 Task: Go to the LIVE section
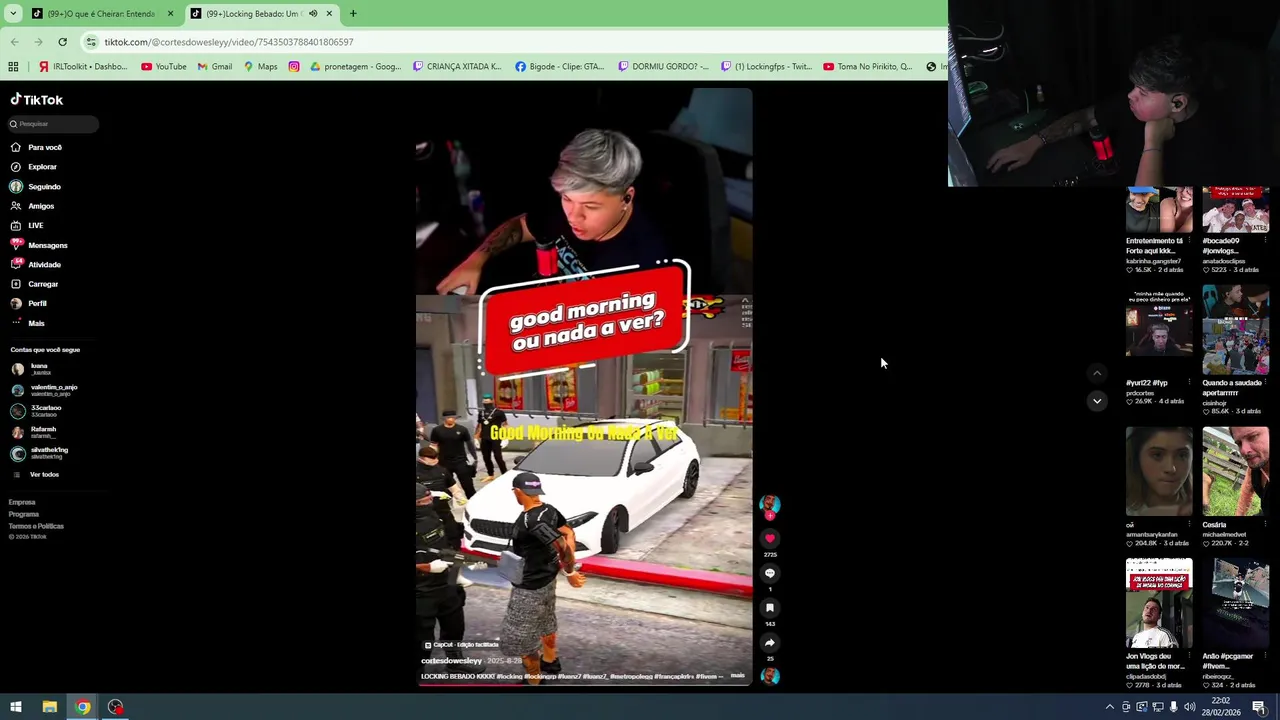27,225
